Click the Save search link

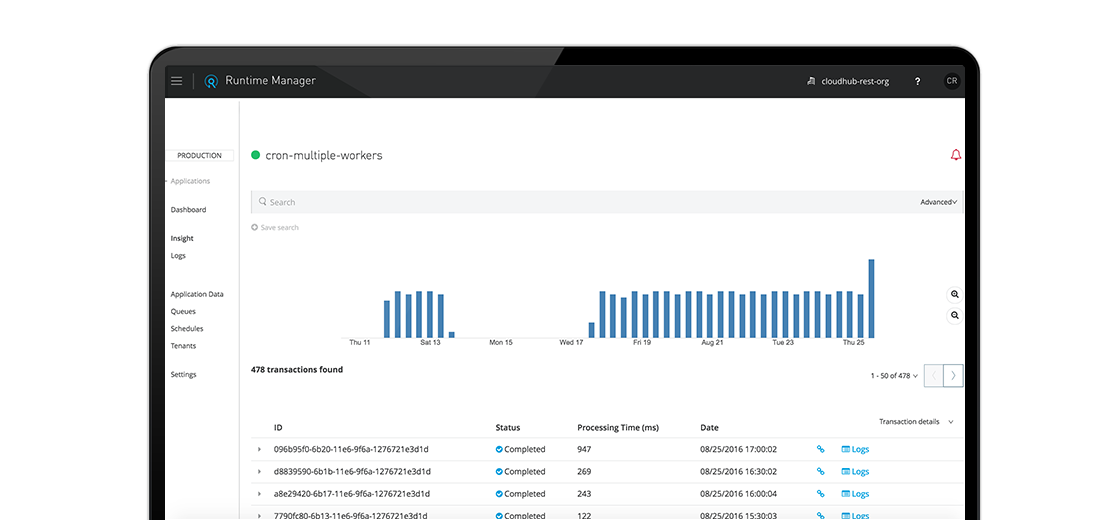(280, 228)
